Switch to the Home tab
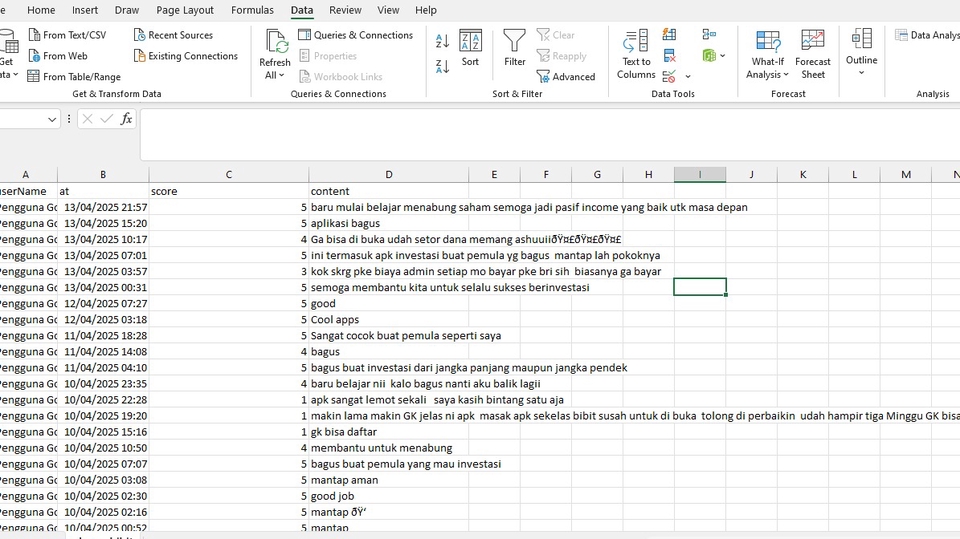Image resolution: width=960 pixels, height=539 pixels. (x=41, y=10)
